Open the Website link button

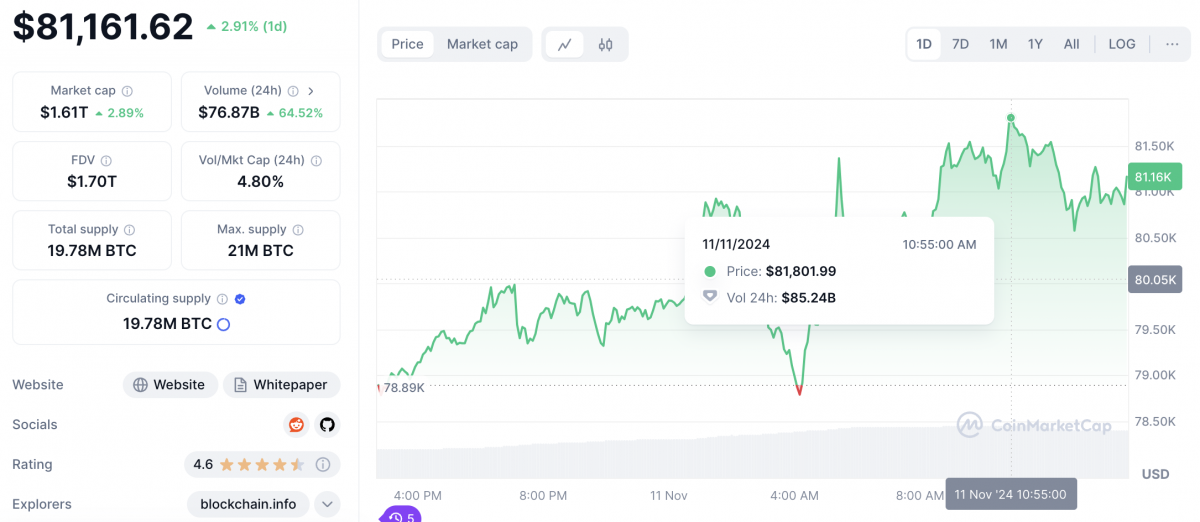(x=169, y=385)
